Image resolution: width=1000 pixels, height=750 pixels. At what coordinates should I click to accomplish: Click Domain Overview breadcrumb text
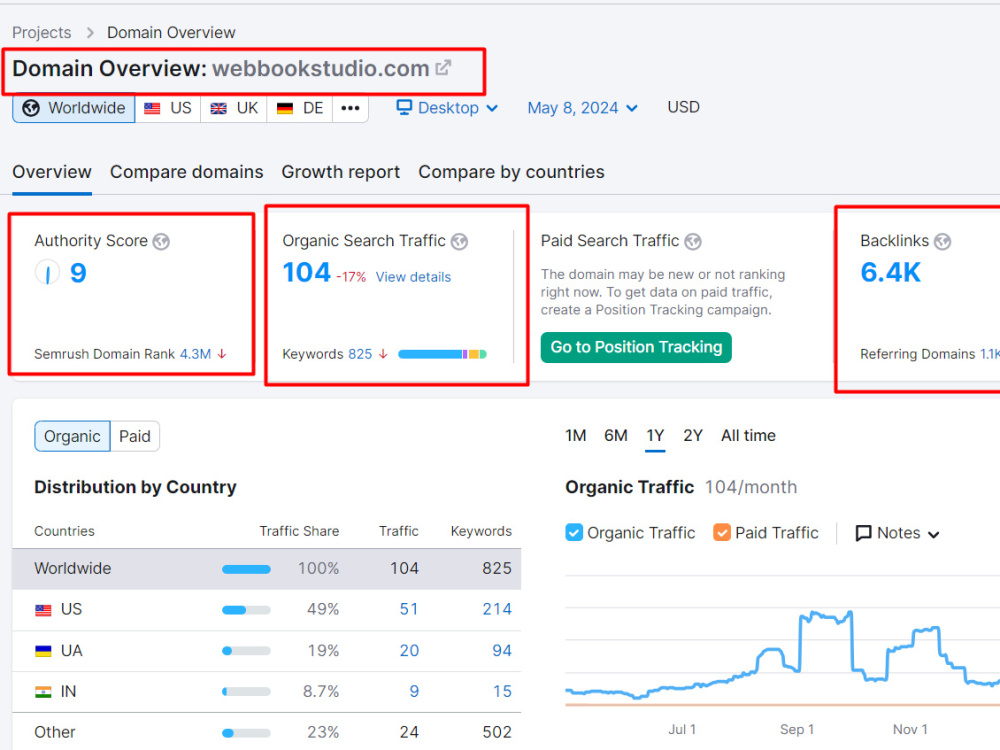point(171,33)
